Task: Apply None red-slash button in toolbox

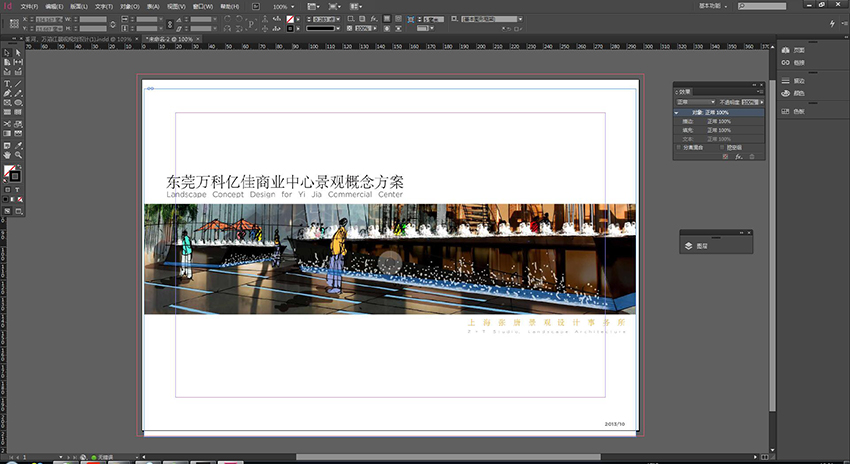Action: (x=20, y=200)
